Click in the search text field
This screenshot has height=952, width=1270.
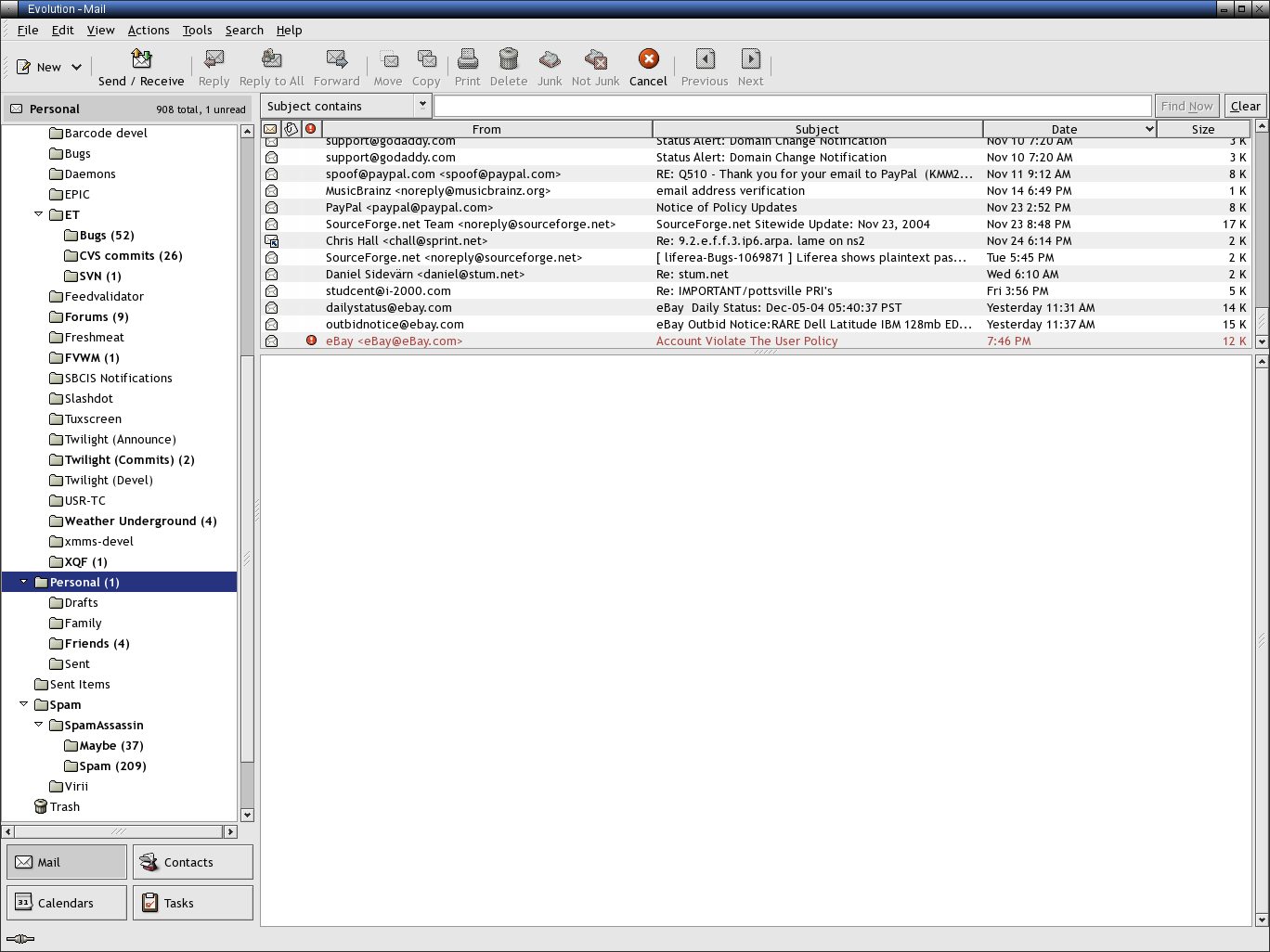[793, 106]
